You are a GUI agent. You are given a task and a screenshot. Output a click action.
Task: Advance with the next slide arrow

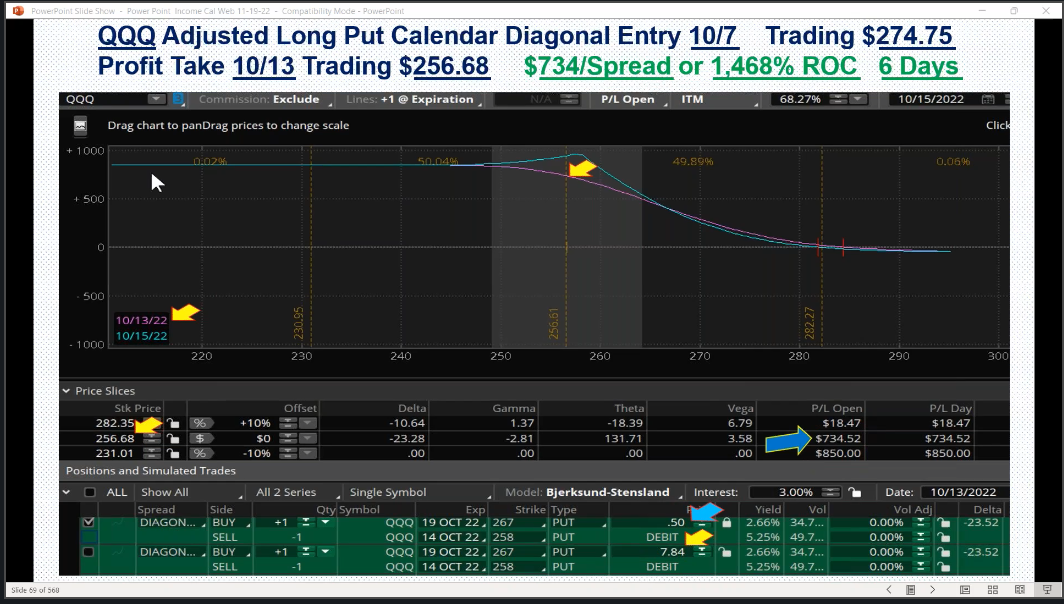tap(932, 590)
